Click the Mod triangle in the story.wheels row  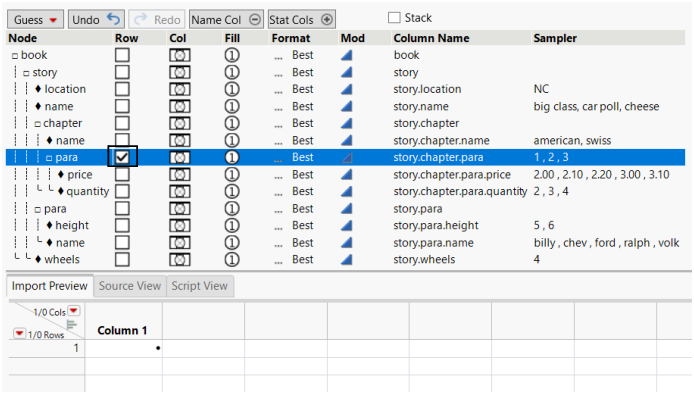click(347, 259)
